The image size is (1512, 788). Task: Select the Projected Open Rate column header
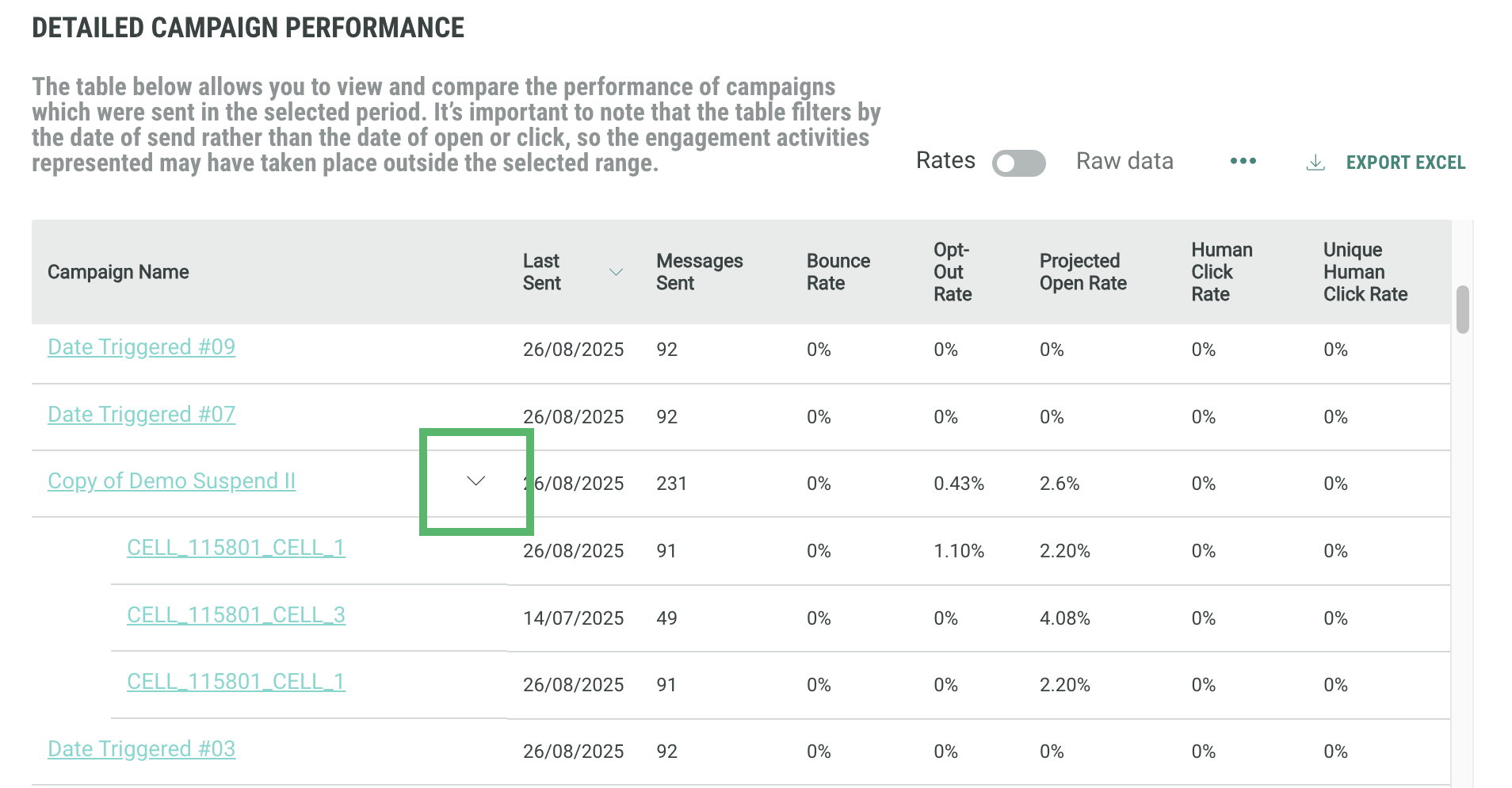pos(1082,272)
